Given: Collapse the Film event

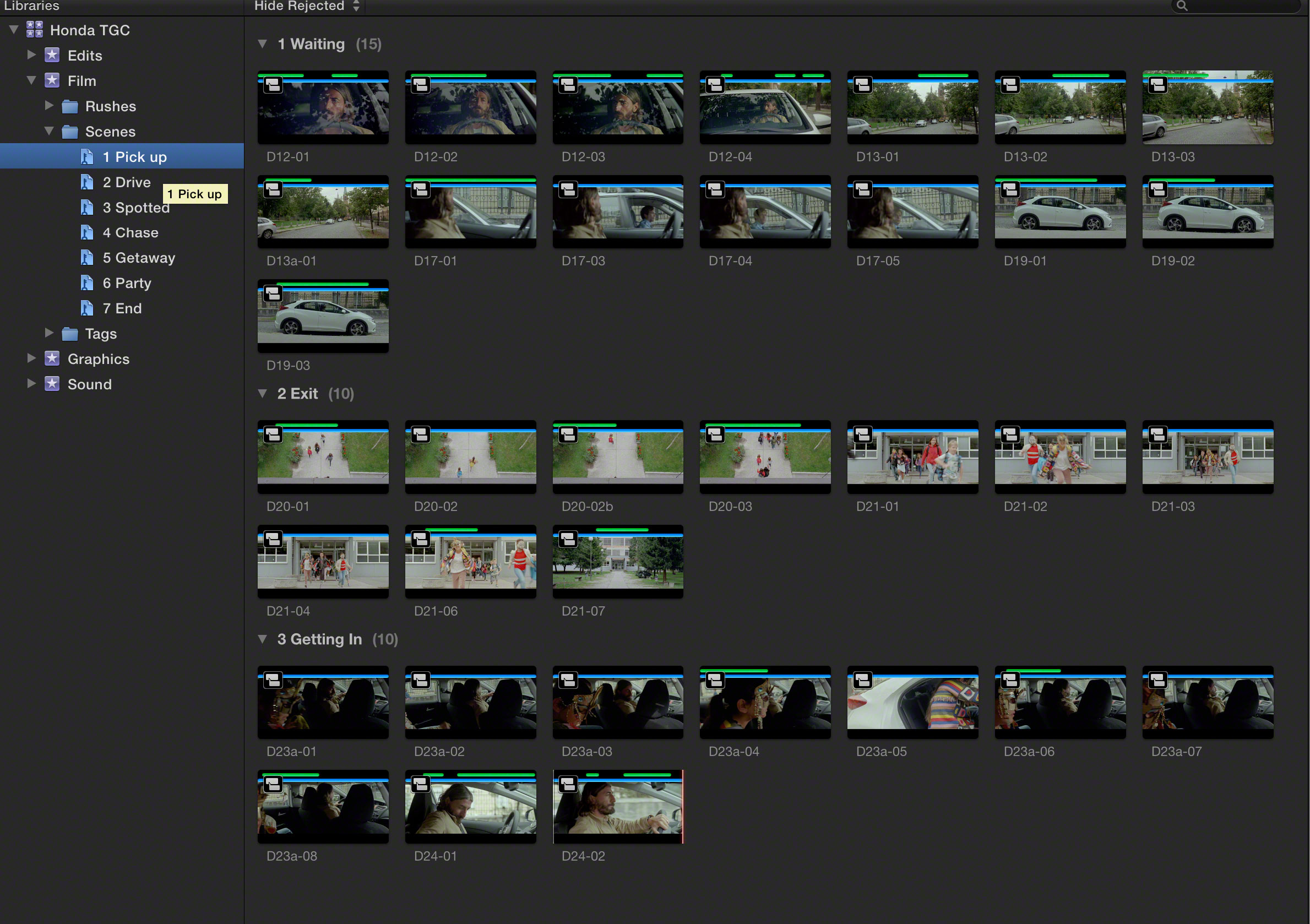Looking at the screenshot, I should 32,80.
